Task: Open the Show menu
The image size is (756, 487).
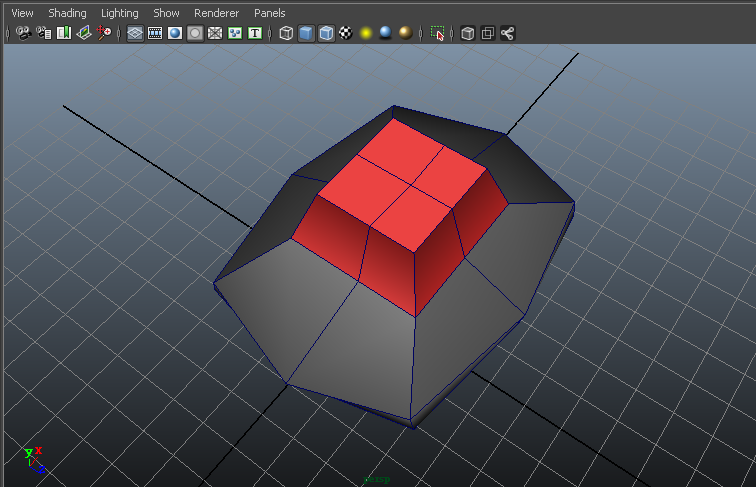Action: (x=166, y=13)
